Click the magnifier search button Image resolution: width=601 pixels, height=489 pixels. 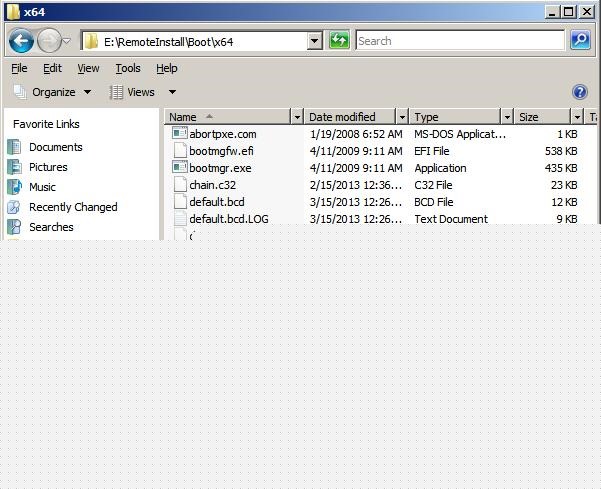(x=580, y=40)
